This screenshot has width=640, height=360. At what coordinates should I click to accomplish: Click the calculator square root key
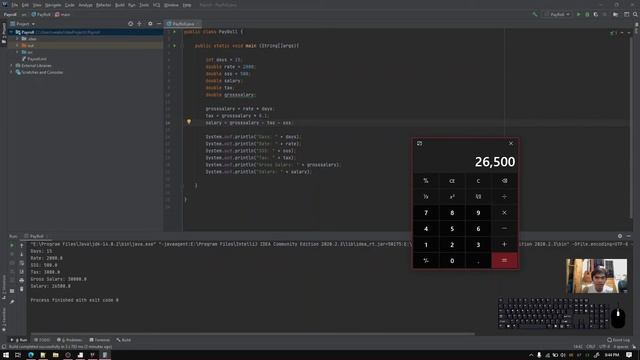coord(478,197)
